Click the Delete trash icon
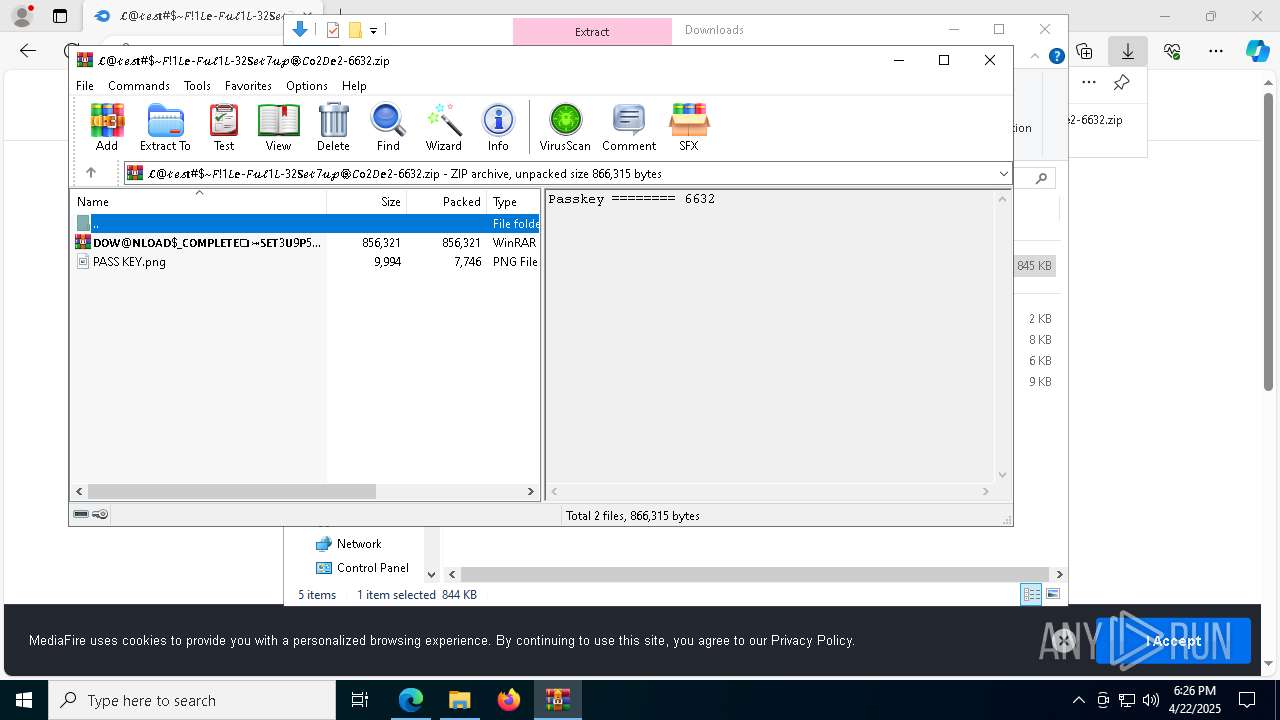Image resolution: width=1280 pixels, height=720 pixels. click(x=333, y=127)
